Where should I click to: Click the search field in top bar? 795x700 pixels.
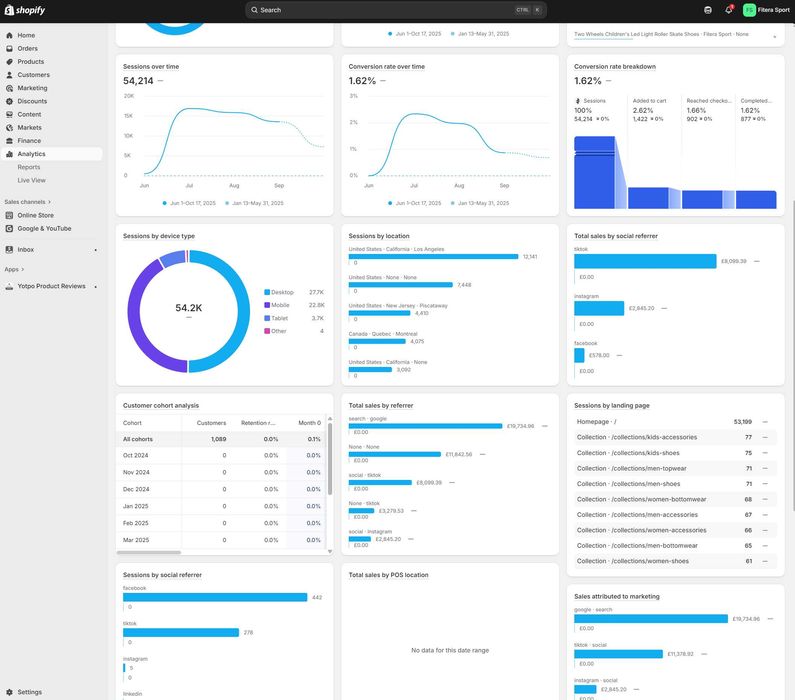point(396,10)
